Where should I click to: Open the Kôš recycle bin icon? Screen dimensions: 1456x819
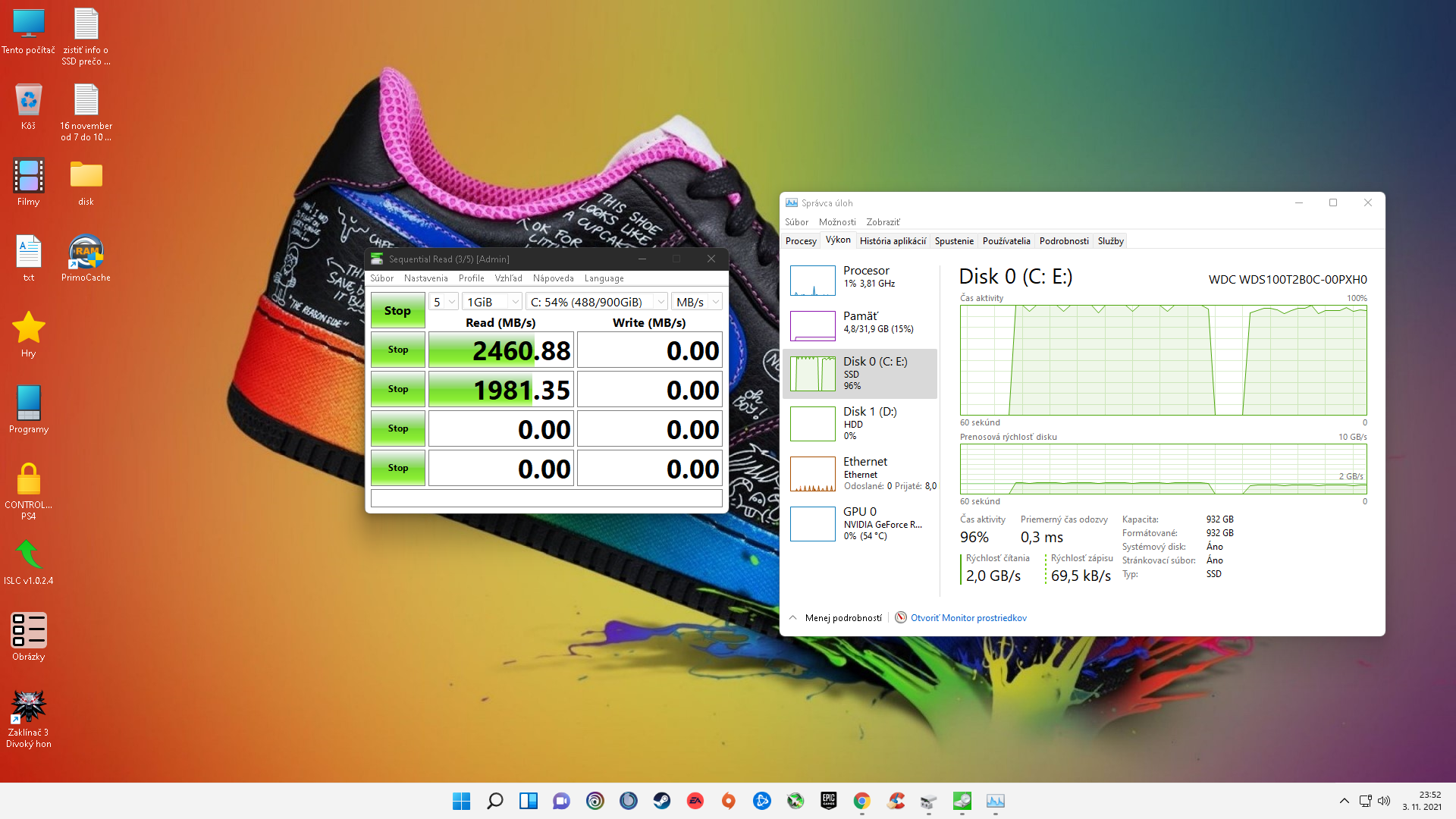pyautogui.click(x=28, y=101)
